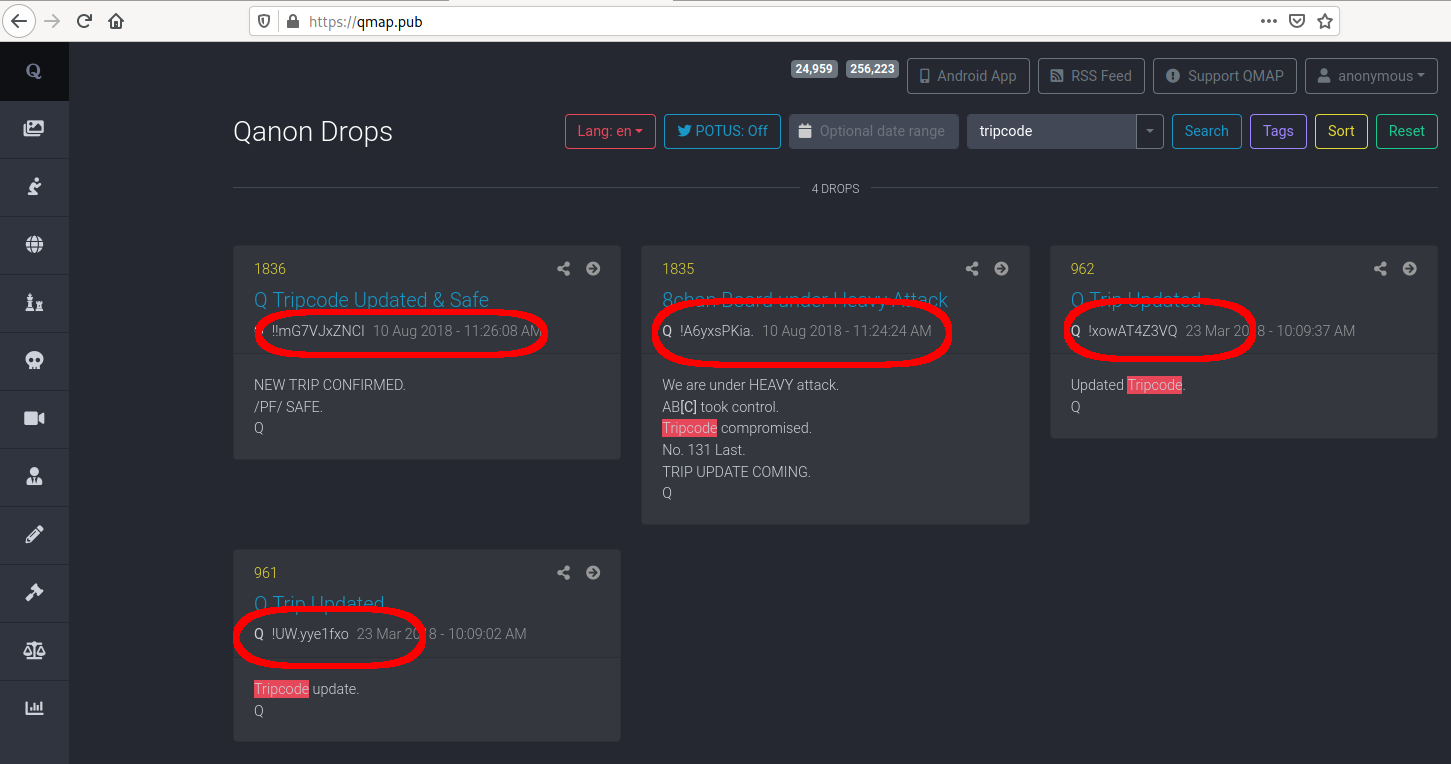Open the chess pieces sidebar icon
The height and width of the screenshot is (764, 1451).
(34, 302)
